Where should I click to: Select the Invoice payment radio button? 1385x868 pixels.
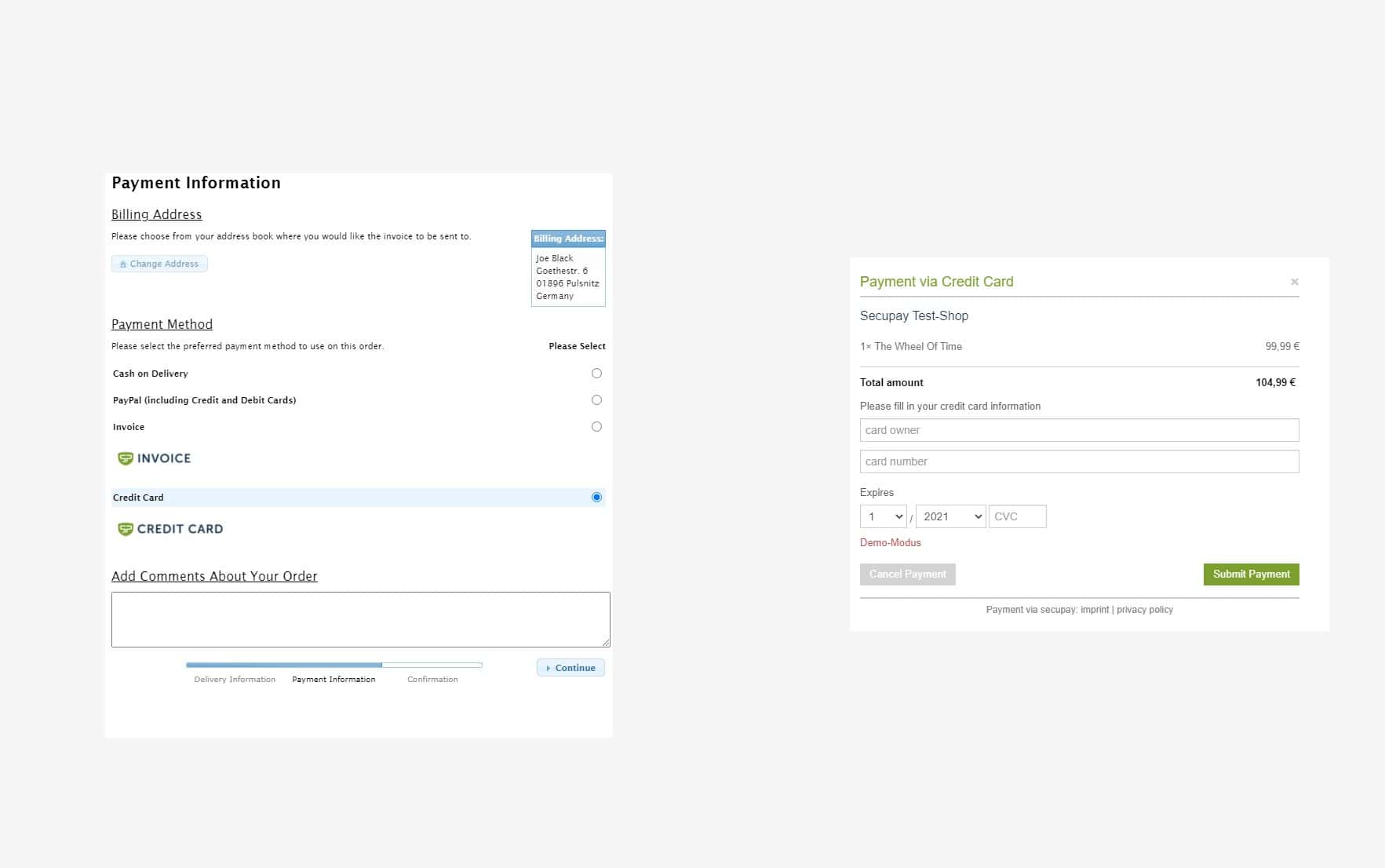[596, 426]
